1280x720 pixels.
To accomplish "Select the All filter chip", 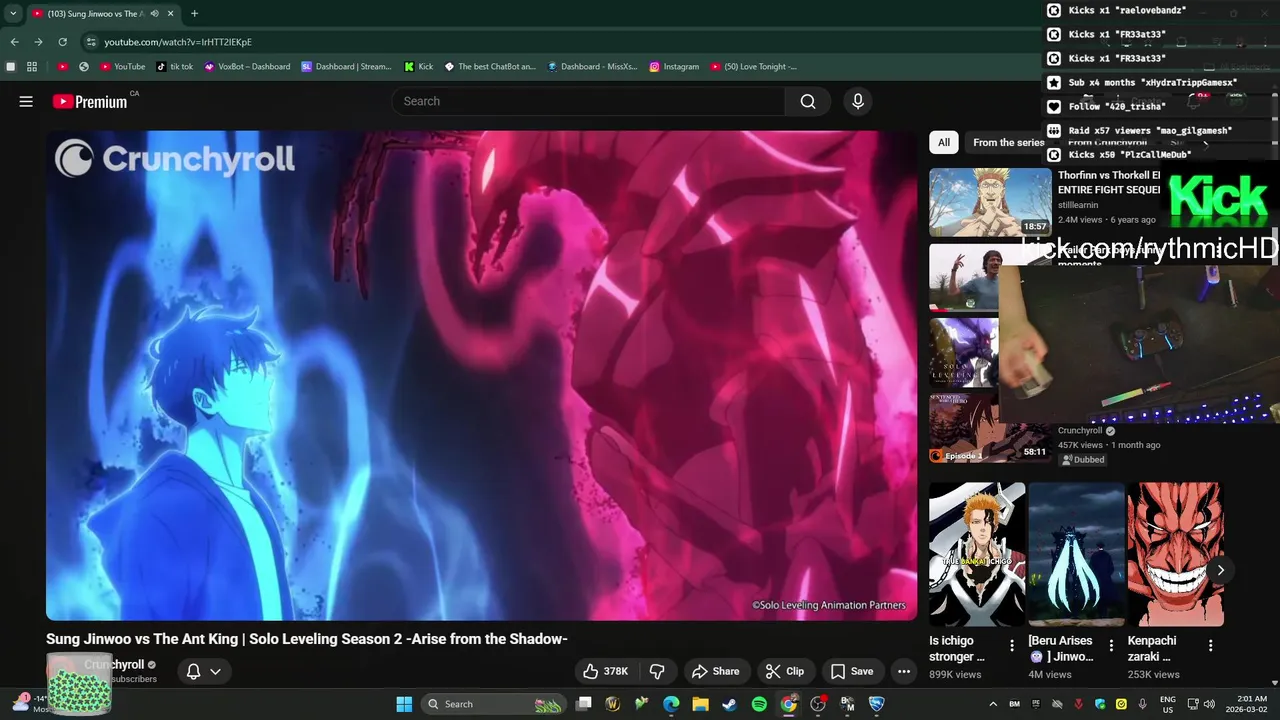I will click(x=943, y=142).
